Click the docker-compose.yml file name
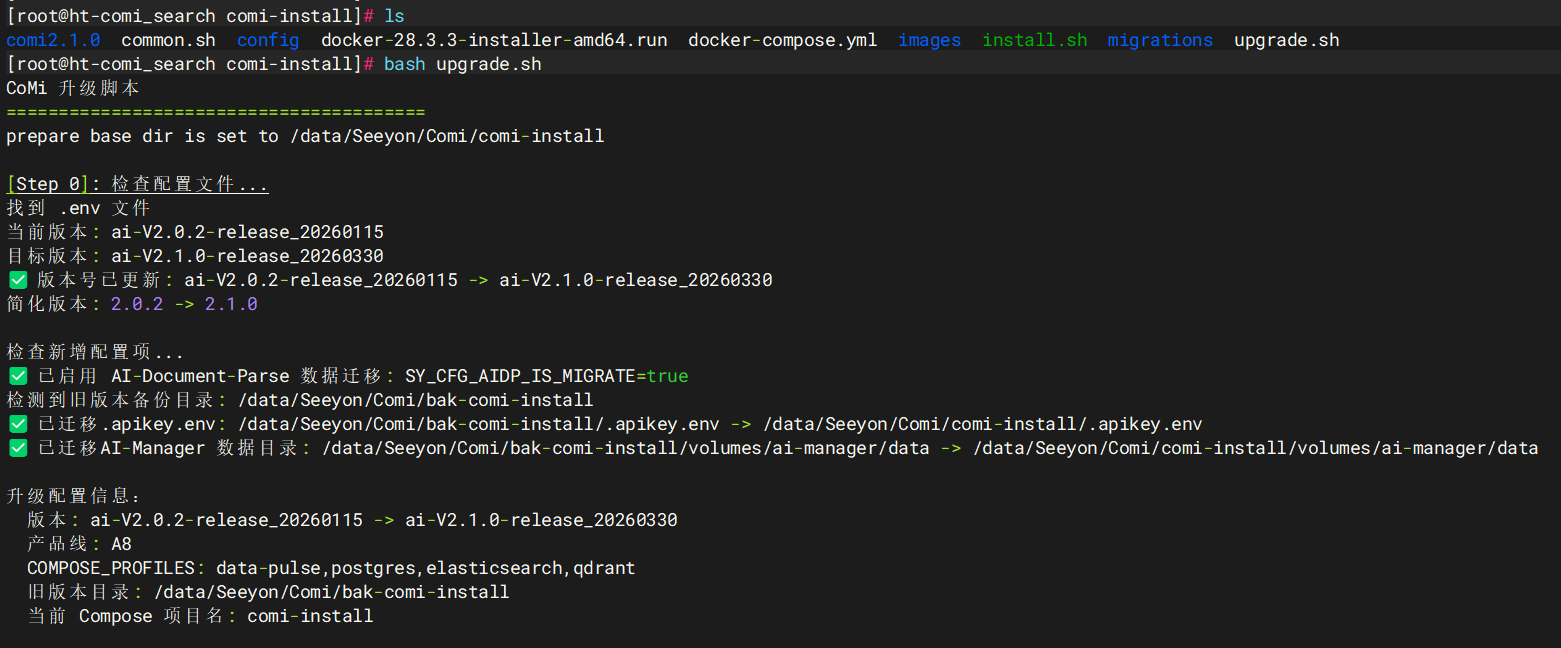 tap(783, 40)
